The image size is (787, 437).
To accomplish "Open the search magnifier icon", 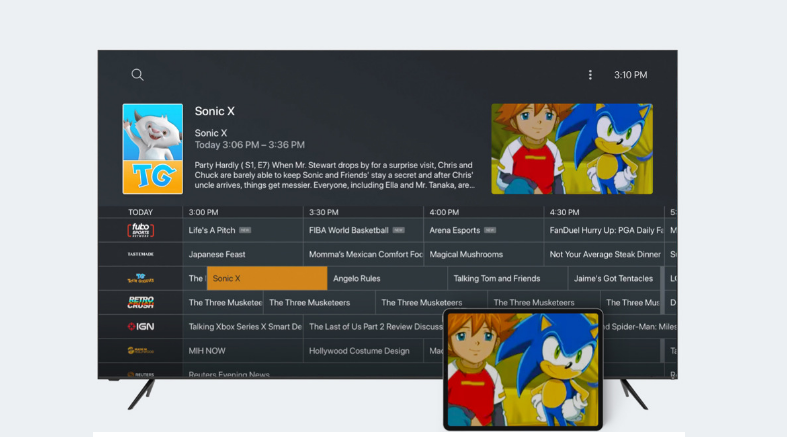I will point(137,75).
